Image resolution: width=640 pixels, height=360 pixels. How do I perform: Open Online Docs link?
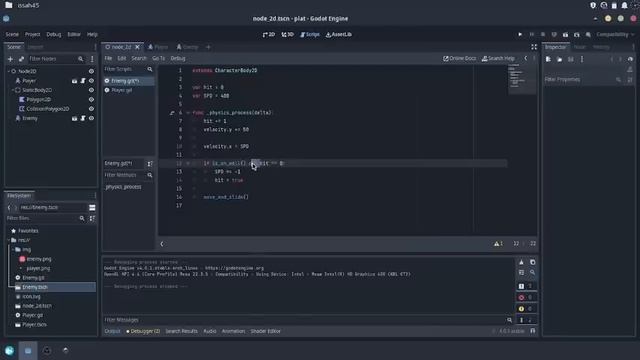(460, 58)
